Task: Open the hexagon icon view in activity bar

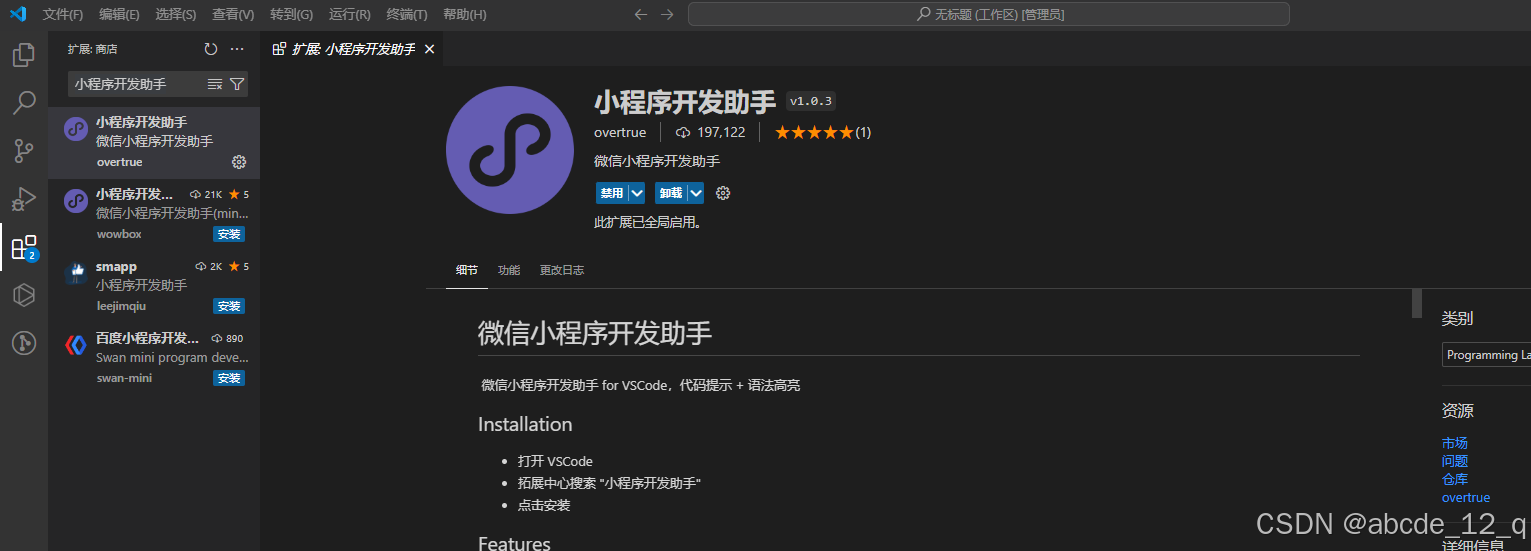Action: [x=24, y=295]
